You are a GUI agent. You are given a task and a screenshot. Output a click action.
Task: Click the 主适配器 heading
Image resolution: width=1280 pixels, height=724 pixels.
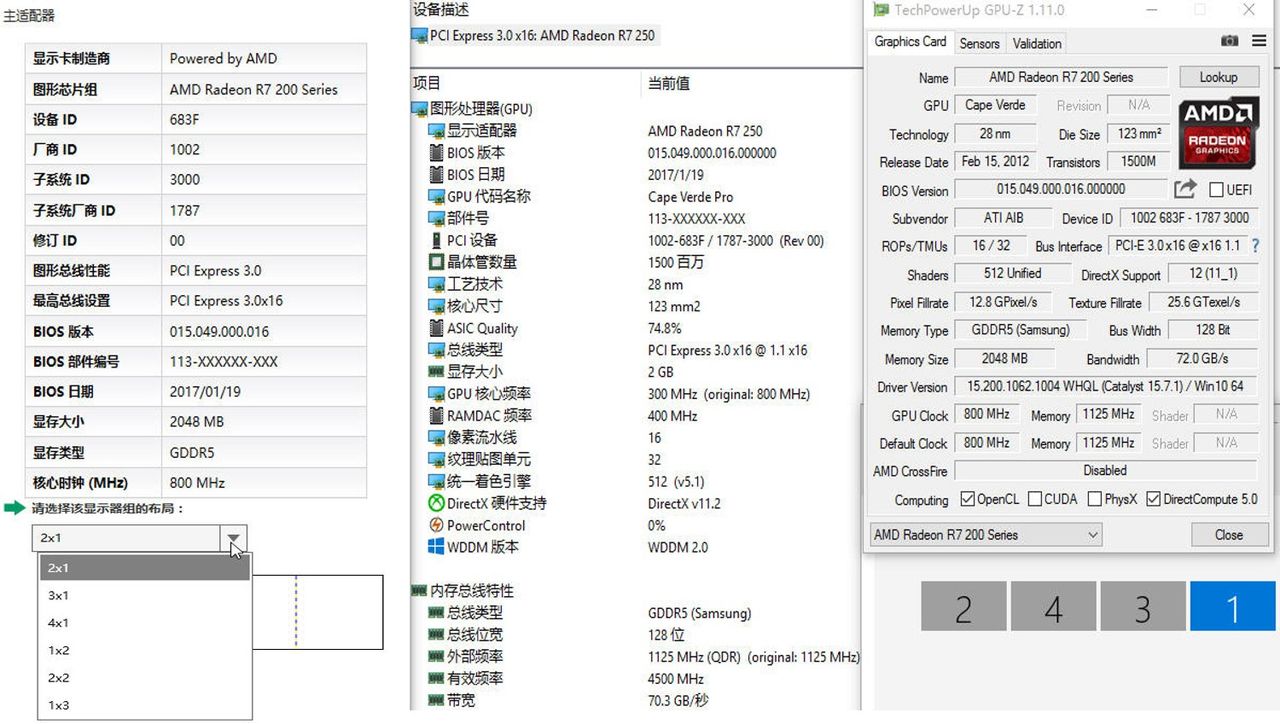[29, 16]
